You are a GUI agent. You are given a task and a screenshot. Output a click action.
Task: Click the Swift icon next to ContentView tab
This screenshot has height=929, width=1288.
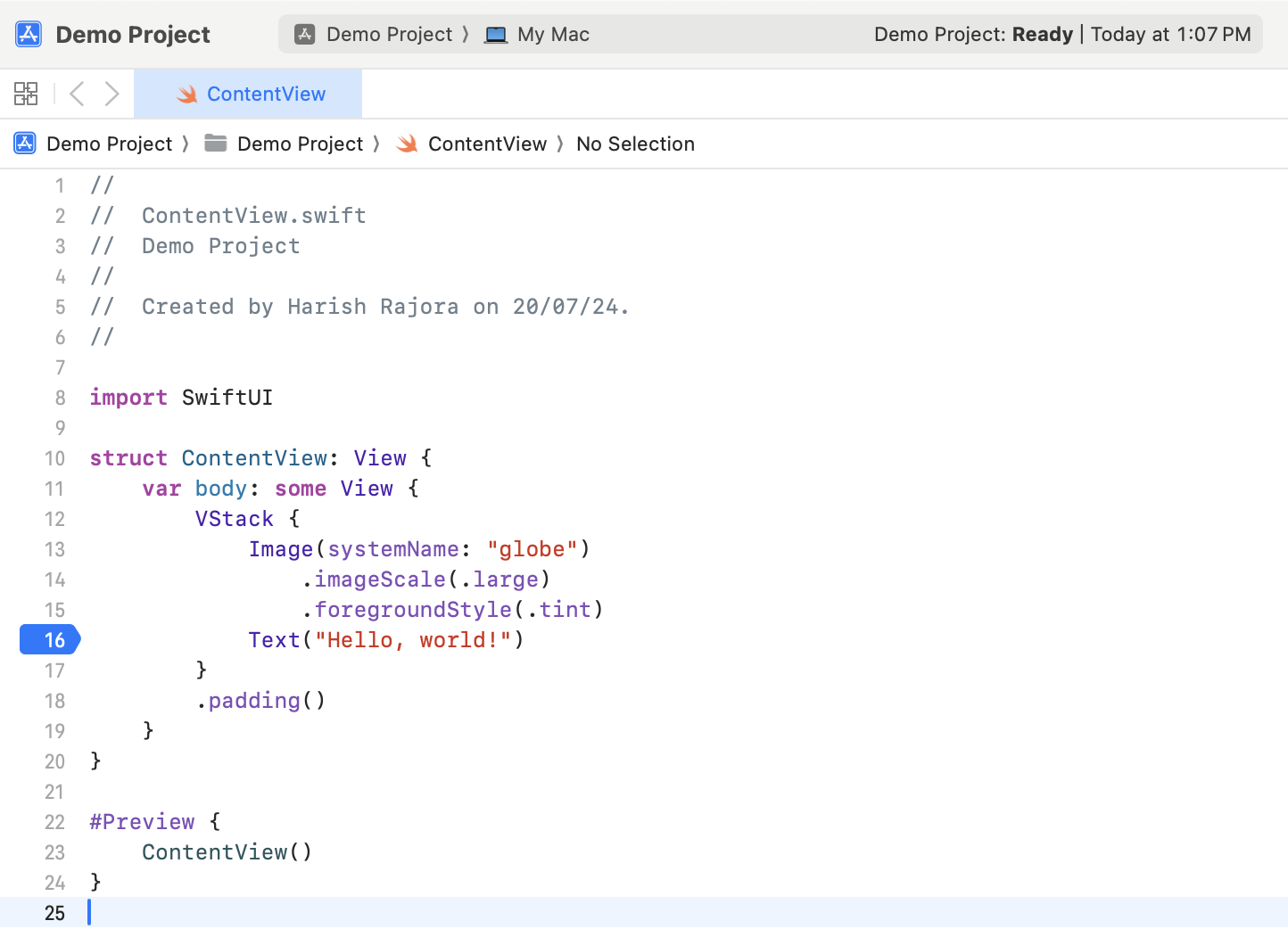coord(186,94)
